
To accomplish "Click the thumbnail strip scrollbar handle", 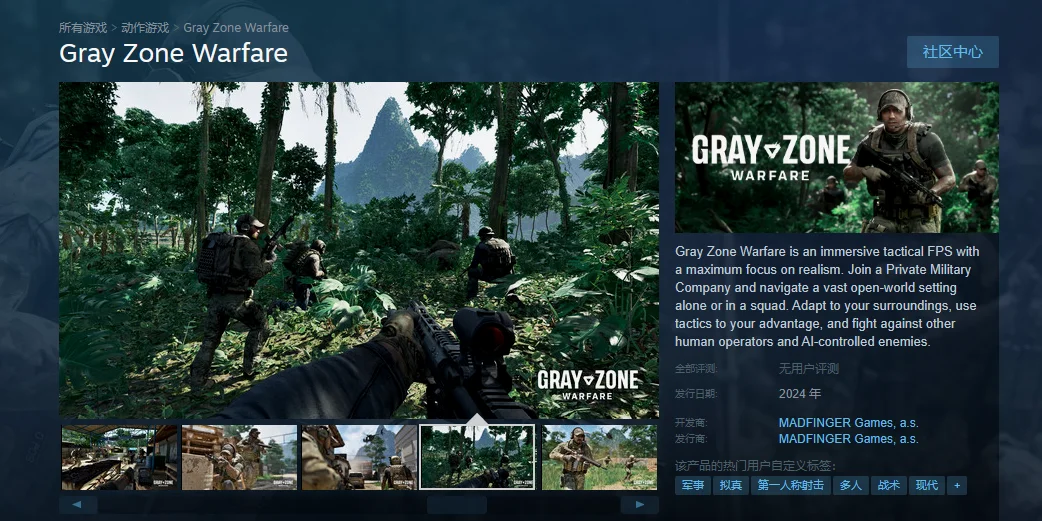I will 457,505.
